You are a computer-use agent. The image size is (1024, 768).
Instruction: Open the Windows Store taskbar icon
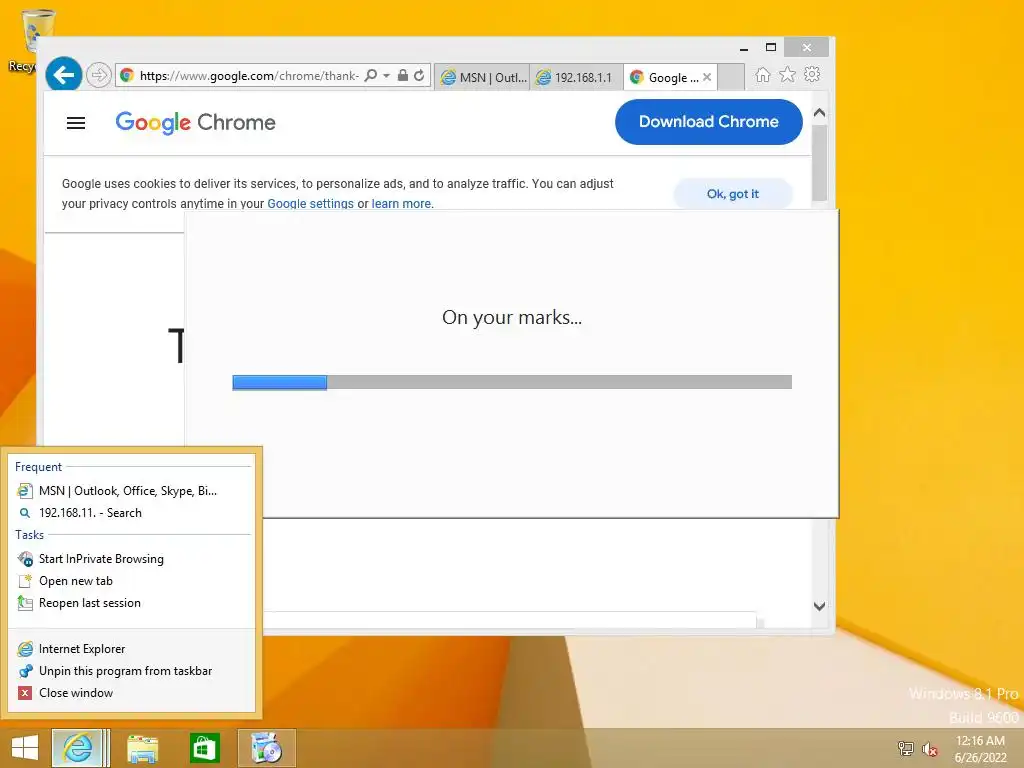pos(204,748)
